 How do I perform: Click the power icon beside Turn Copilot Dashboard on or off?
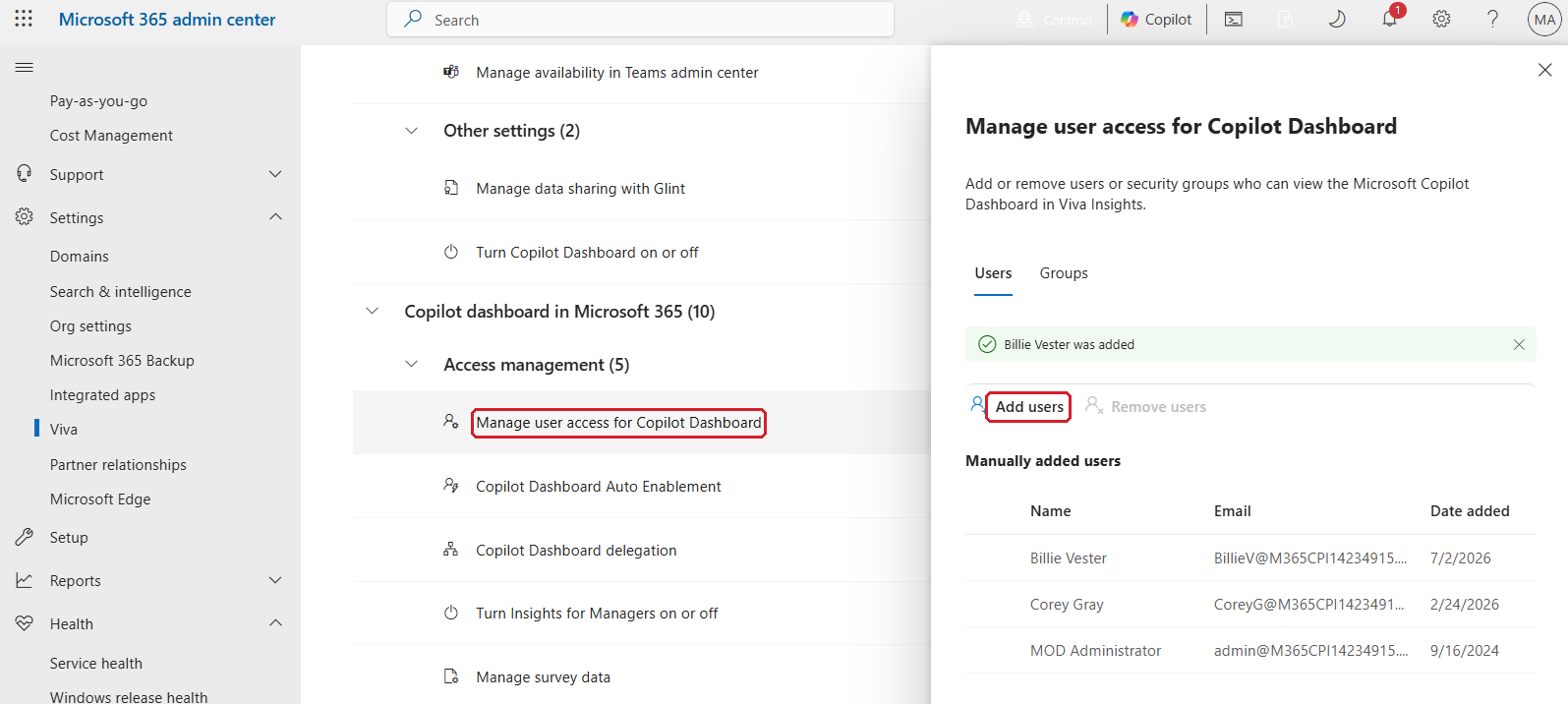coord(451,252)
